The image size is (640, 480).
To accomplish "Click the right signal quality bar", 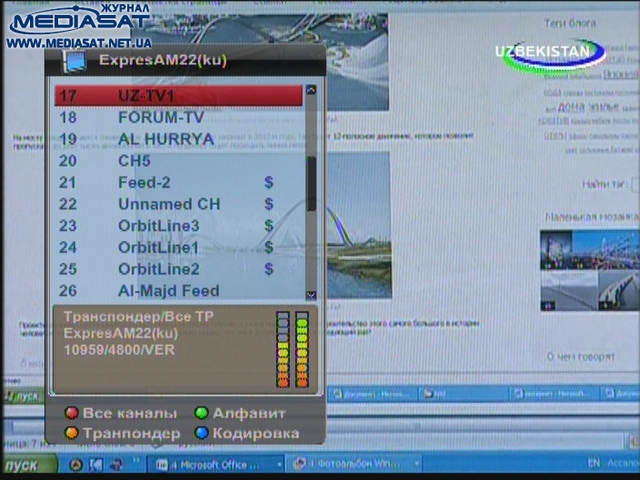I will click(x=302, y=349).
